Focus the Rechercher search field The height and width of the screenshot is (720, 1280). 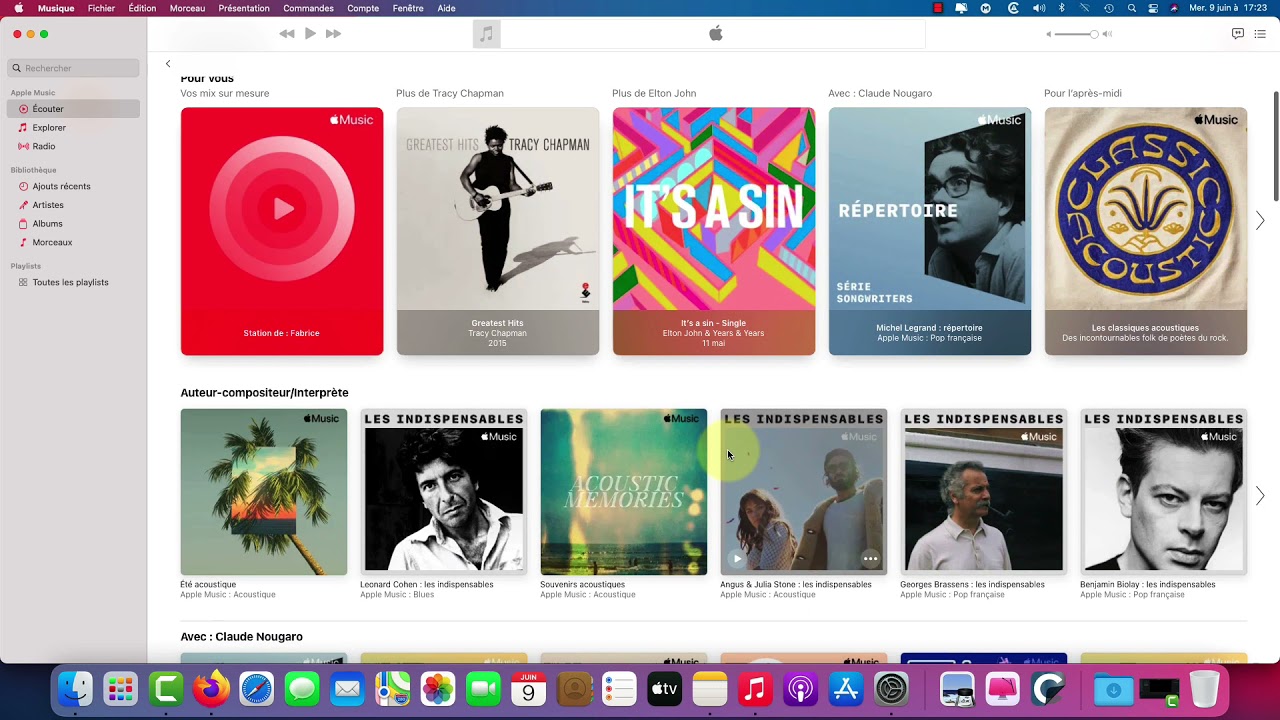(x=74, y=68)
